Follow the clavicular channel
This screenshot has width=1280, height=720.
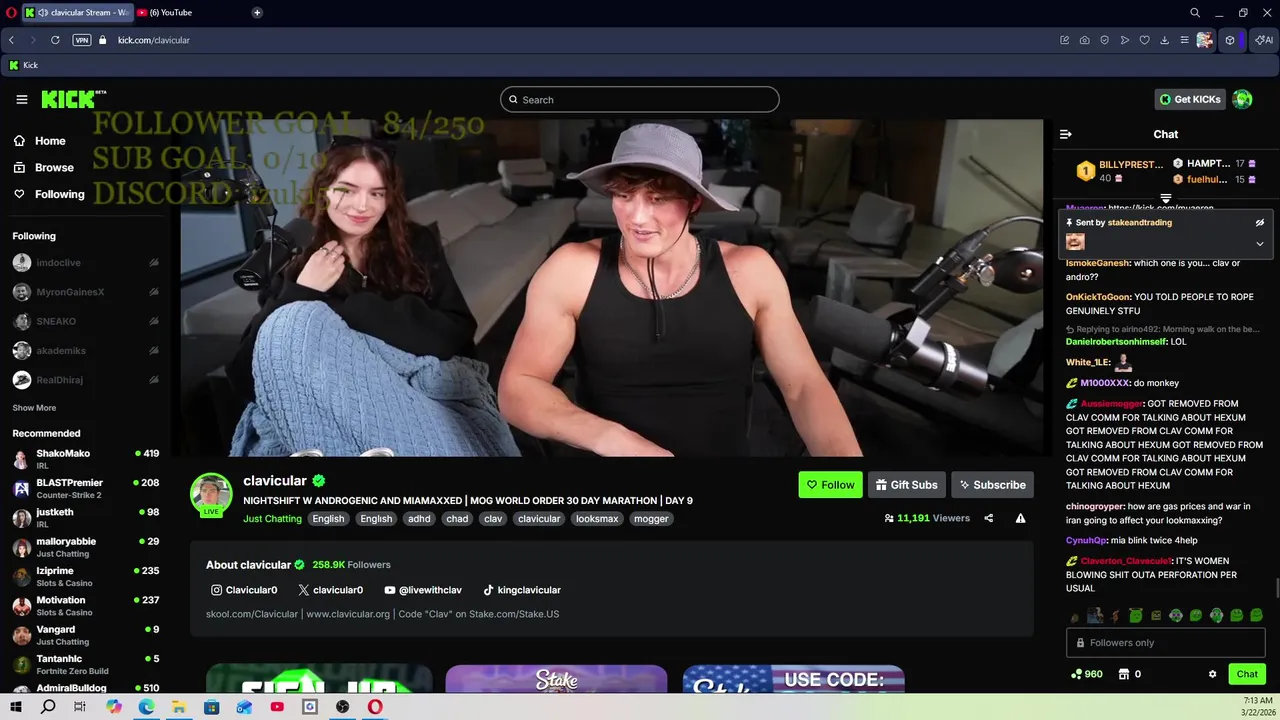(x=830, y=485)
